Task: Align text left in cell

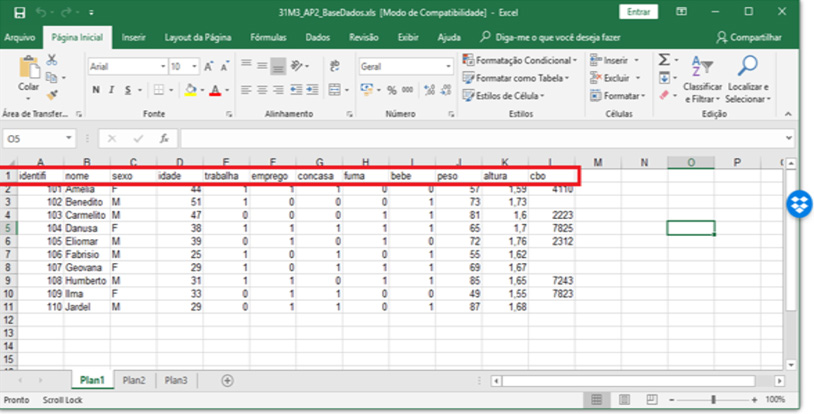Action: point(246,90)
